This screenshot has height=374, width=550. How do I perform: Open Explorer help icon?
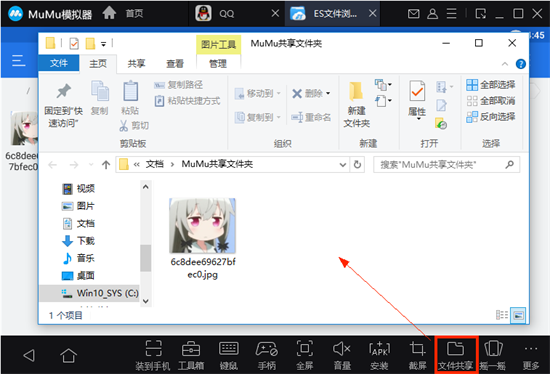pos(521,64)
